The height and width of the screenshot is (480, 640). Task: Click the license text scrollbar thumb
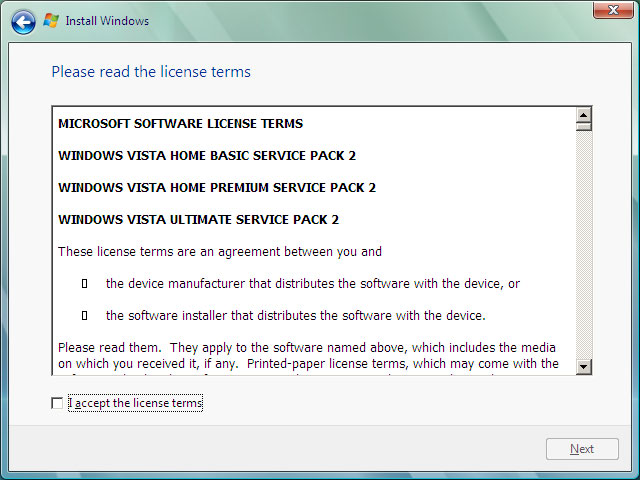[584, 127]
